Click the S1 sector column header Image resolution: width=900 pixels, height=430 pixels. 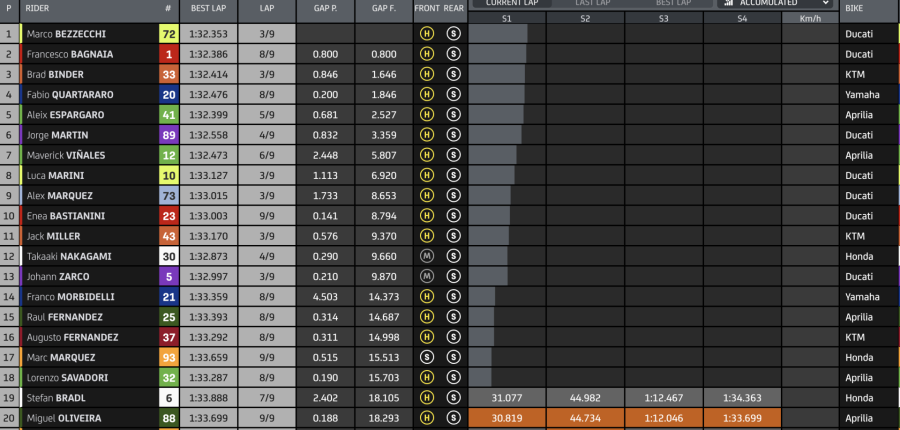507,18
